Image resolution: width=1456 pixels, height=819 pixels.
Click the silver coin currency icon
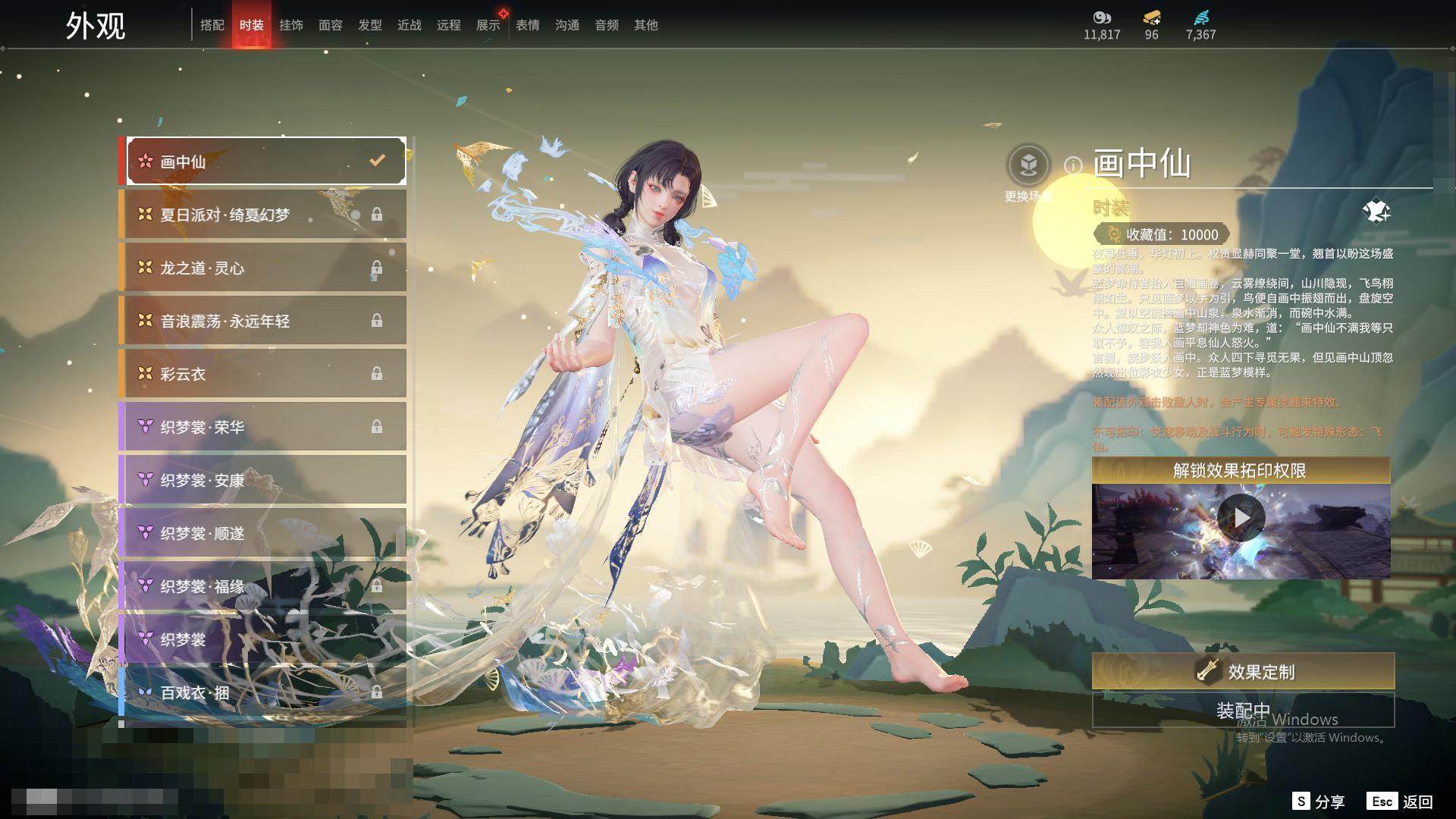pyautogui.click(x=1101, y=17)
